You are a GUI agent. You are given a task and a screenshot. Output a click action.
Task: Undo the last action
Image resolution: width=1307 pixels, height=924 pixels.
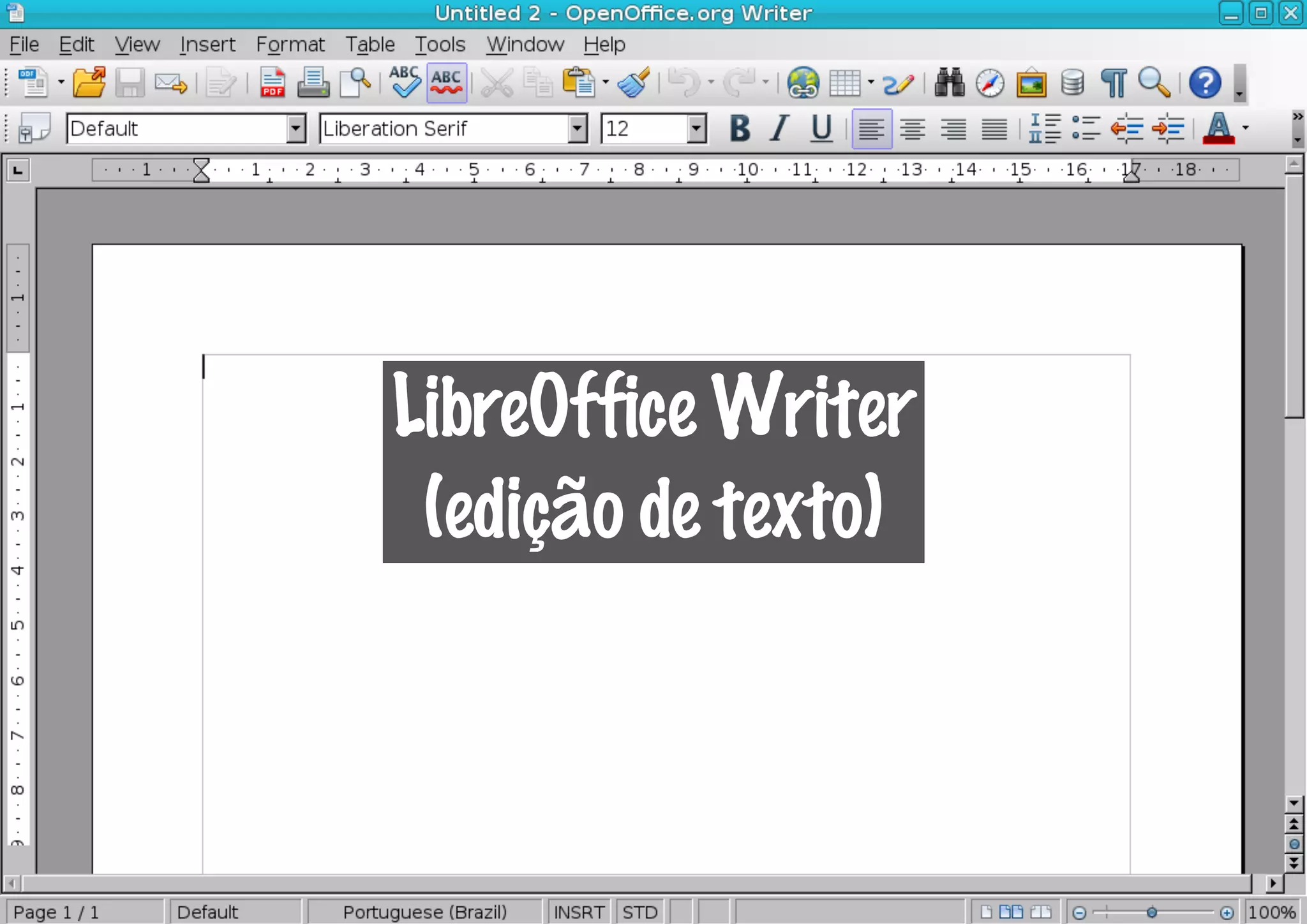tap(684, 83)
